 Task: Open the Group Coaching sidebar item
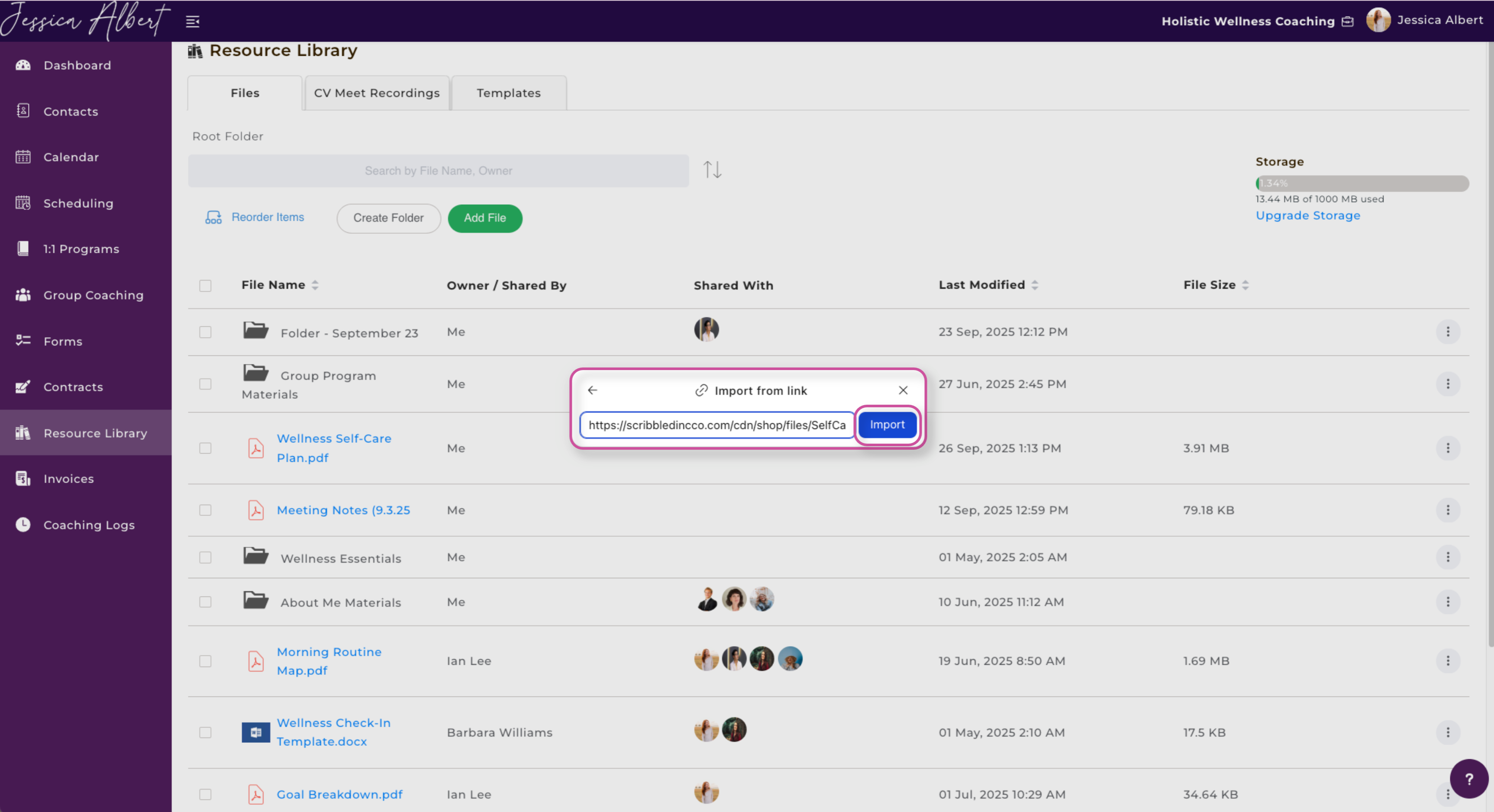[93, 295]
